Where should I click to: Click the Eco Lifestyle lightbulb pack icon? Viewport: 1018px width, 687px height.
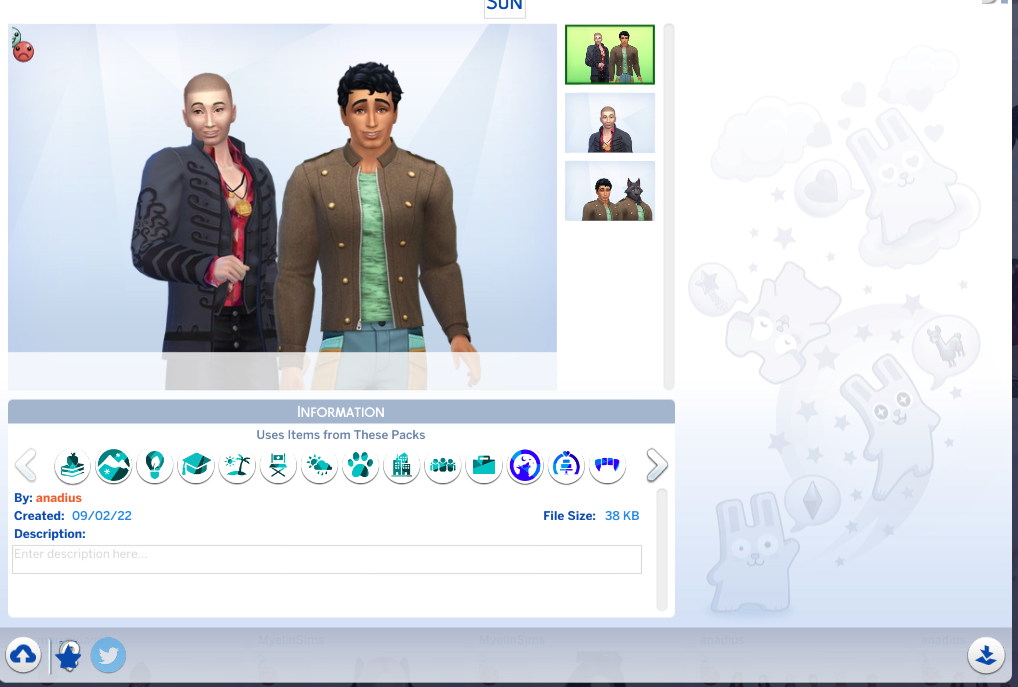155,466
